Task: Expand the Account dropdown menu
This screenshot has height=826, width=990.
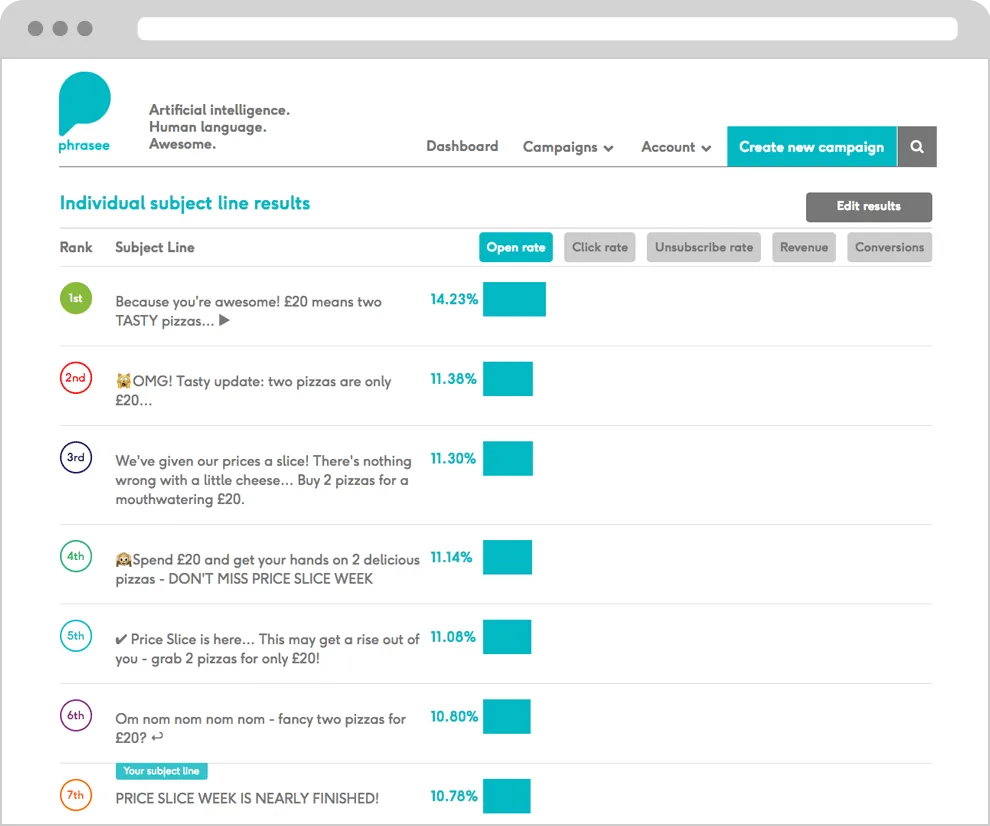Action: coord(676,147)
